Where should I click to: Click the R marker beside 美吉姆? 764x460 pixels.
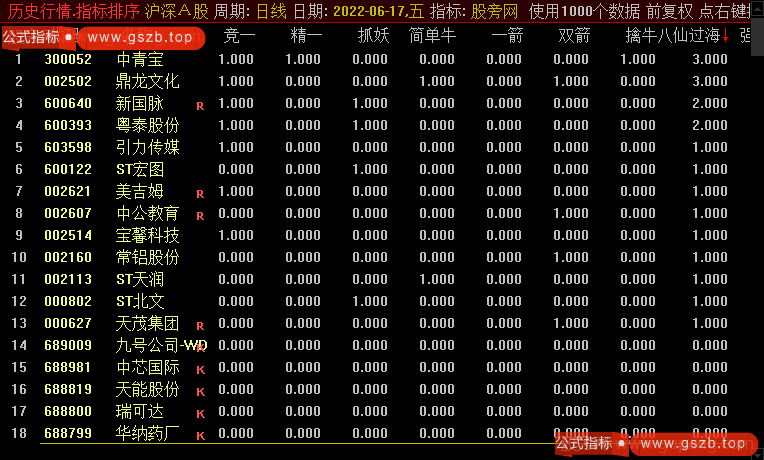[200, 193]
